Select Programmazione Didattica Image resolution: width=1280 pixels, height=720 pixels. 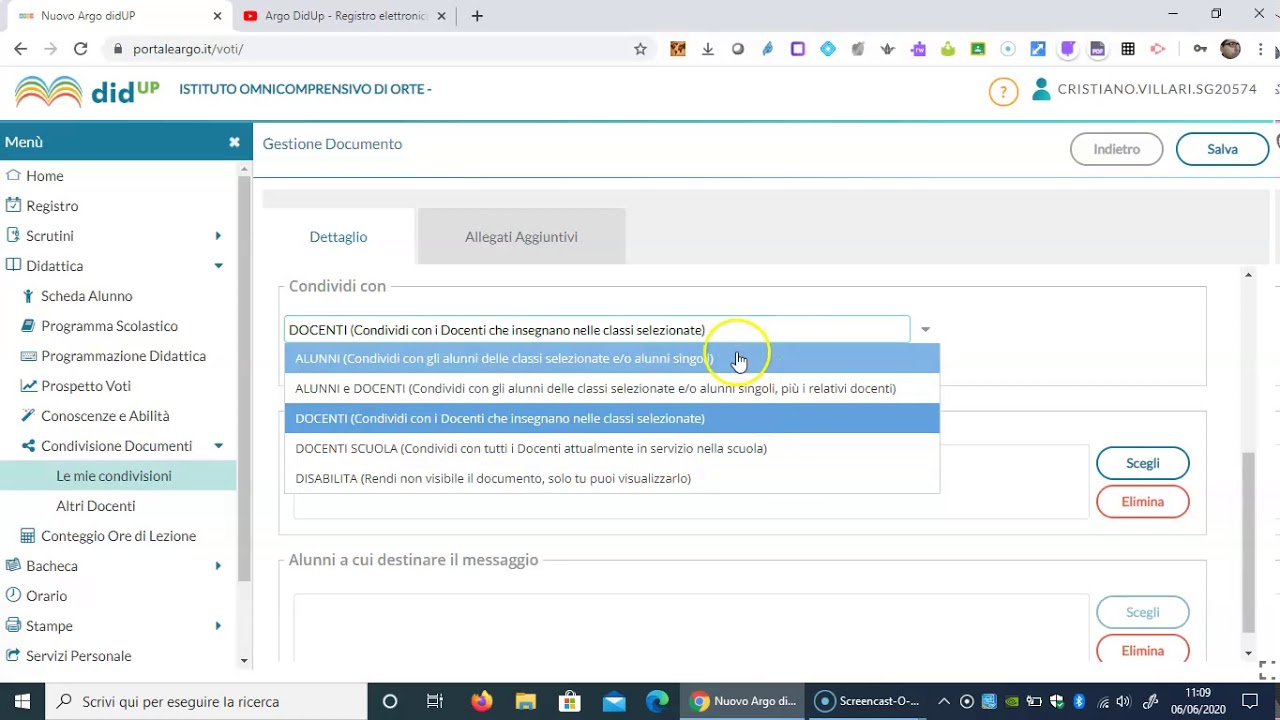123,356
